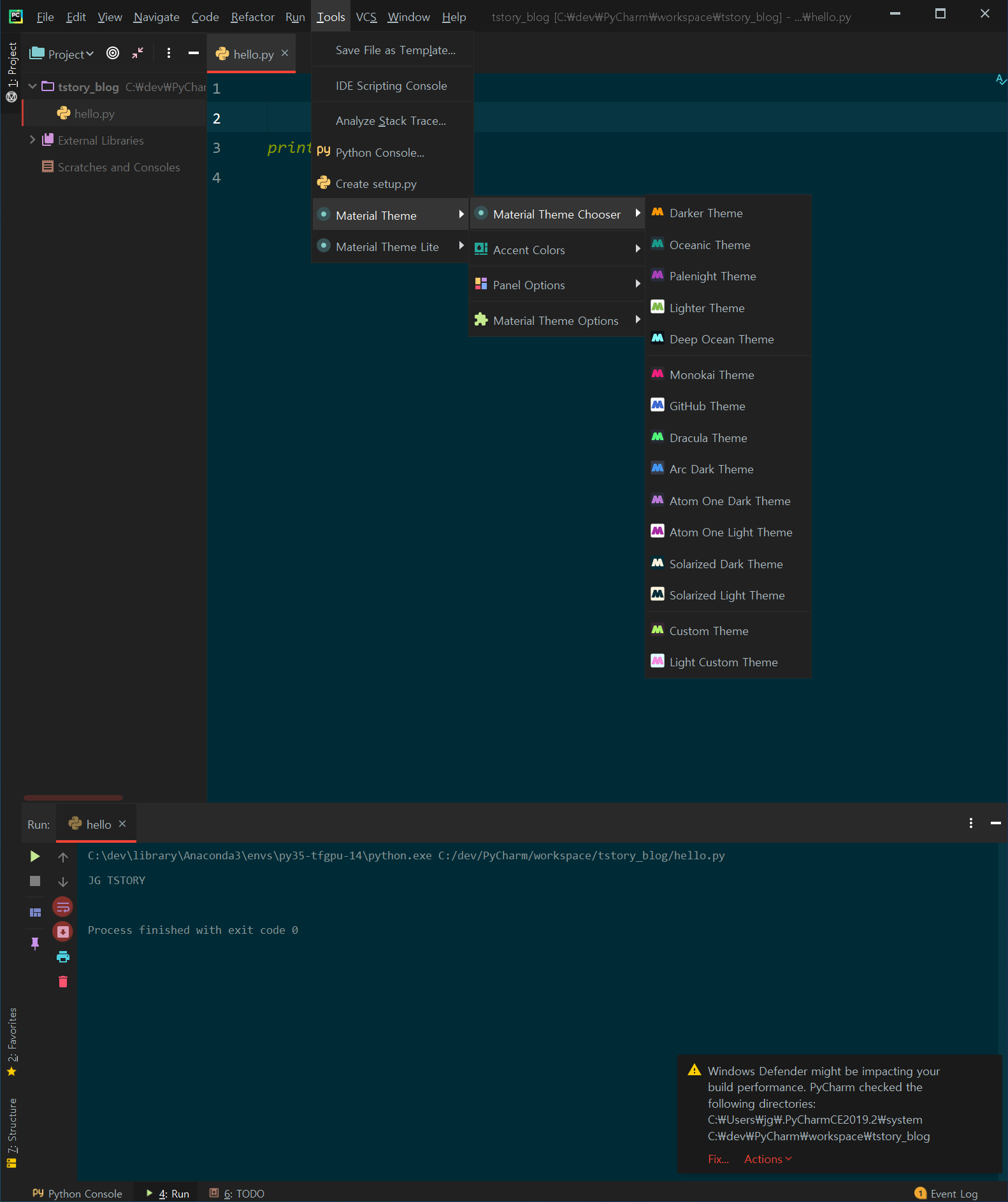Open the Refactor menu
The image size is (1008, 1202).
(x=252, y=17)
